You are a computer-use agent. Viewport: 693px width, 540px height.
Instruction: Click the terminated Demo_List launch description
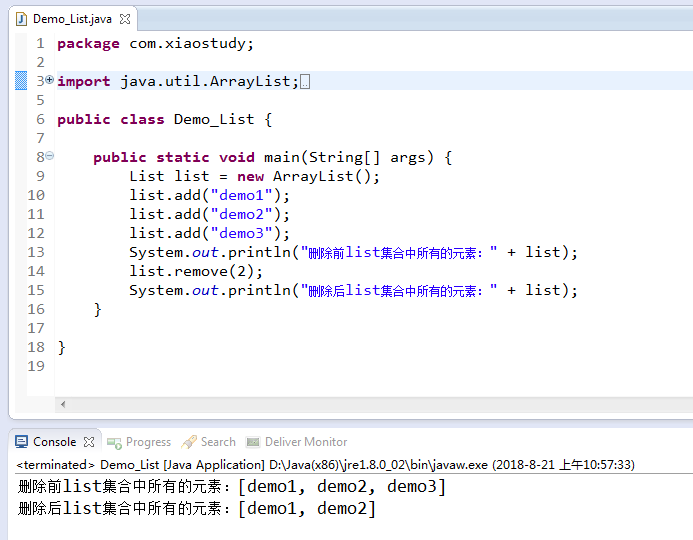[325, 465]
